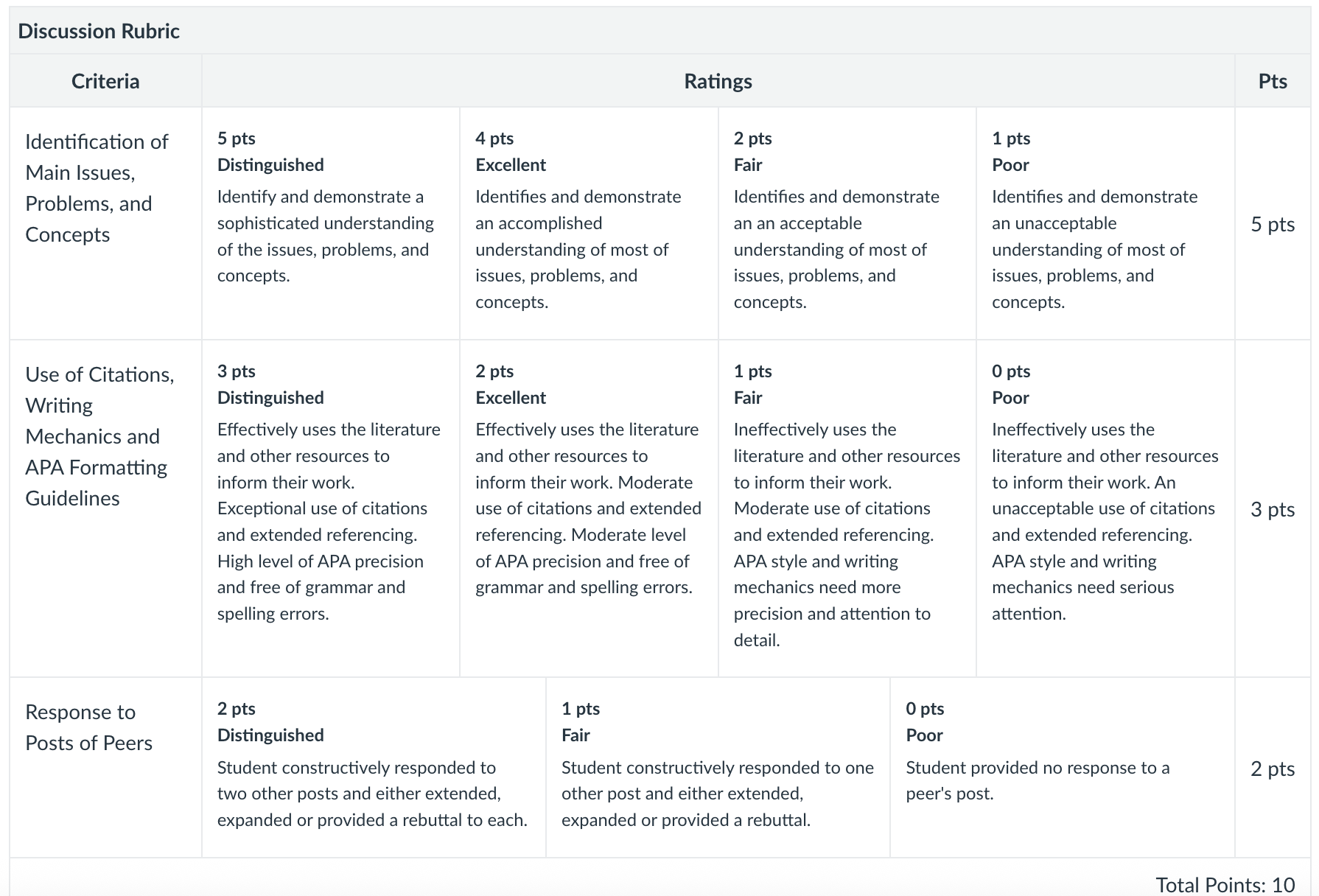Select the Discussion Rubric title
1319x896 pixels.
pyautogui.click(x=99, y=31)
